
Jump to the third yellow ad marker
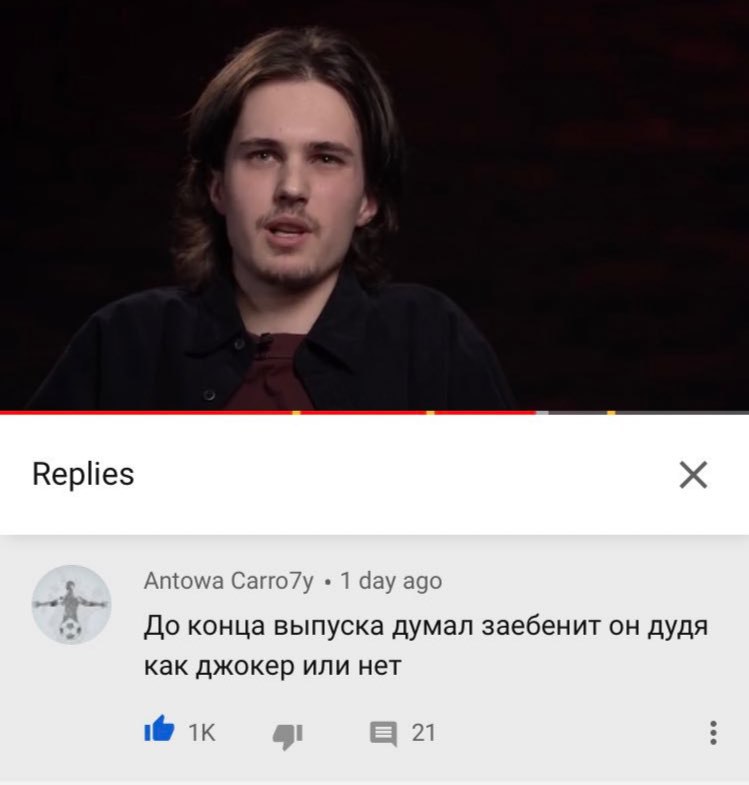[611, 413]
